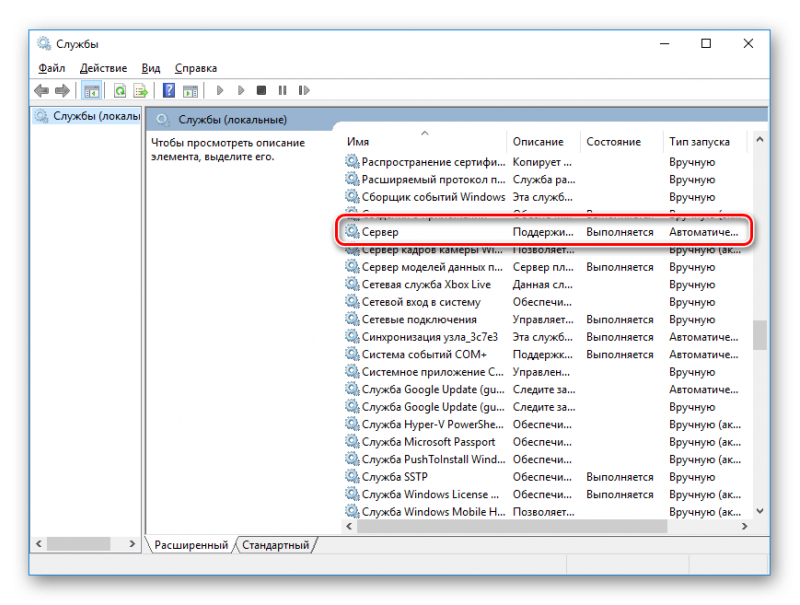Click gear icon of Служба Microsoft Passport
Screen dimensions: 800x605
[352, 441]
